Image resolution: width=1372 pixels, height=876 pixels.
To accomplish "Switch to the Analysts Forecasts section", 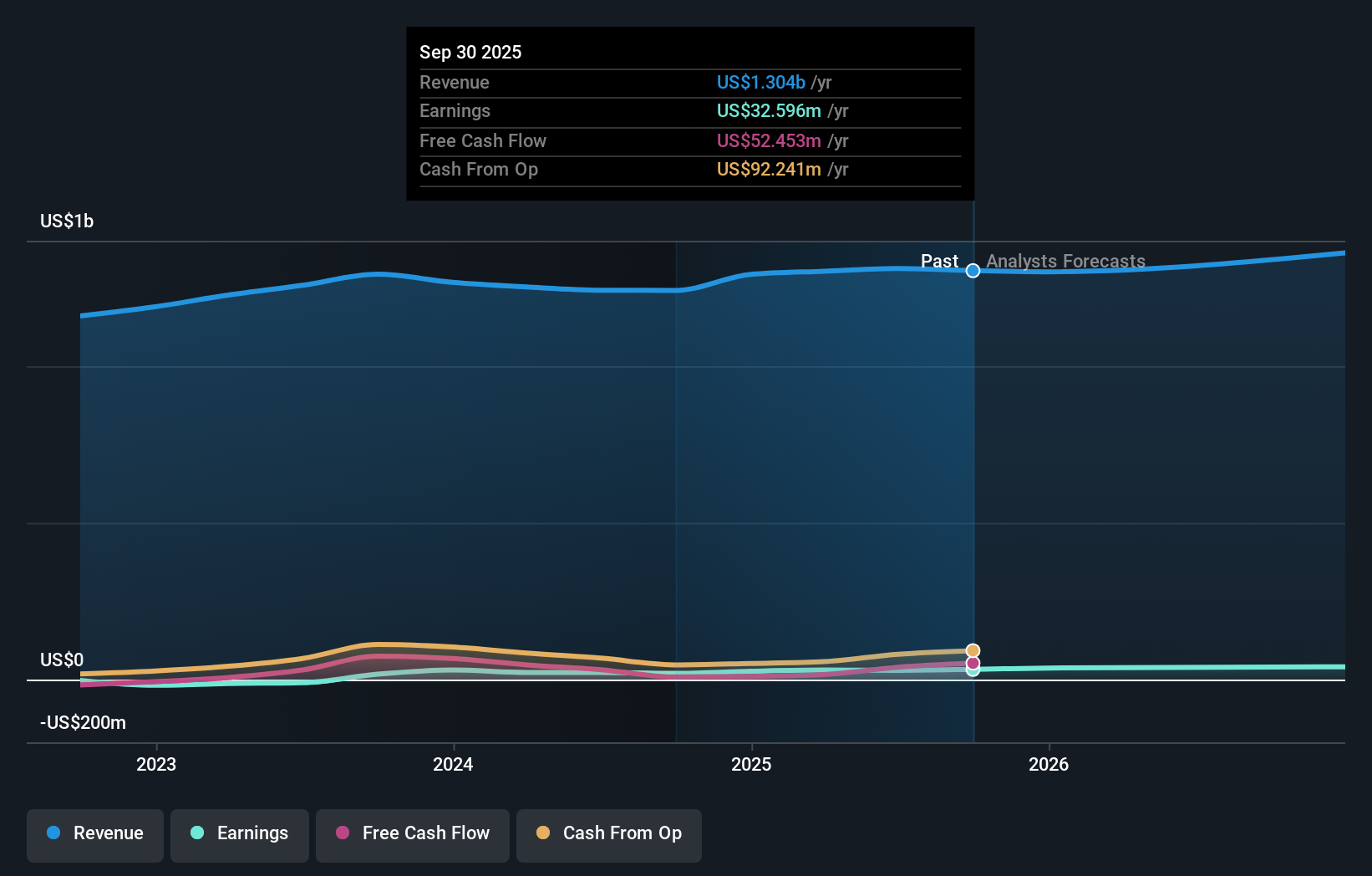I will click(x=1065, y=261).
